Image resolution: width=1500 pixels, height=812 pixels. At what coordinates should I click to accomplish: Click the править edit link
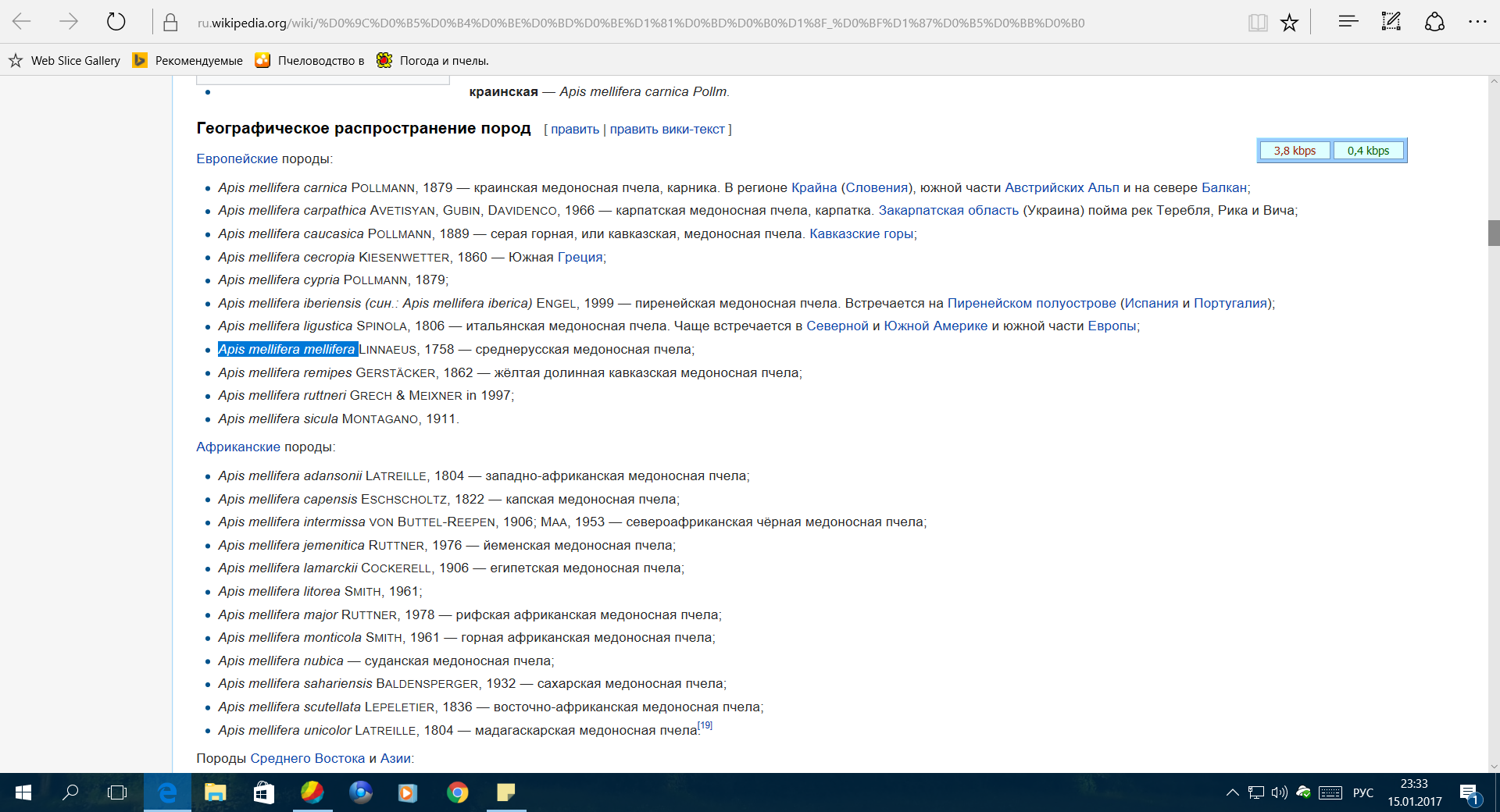(575, 130)
